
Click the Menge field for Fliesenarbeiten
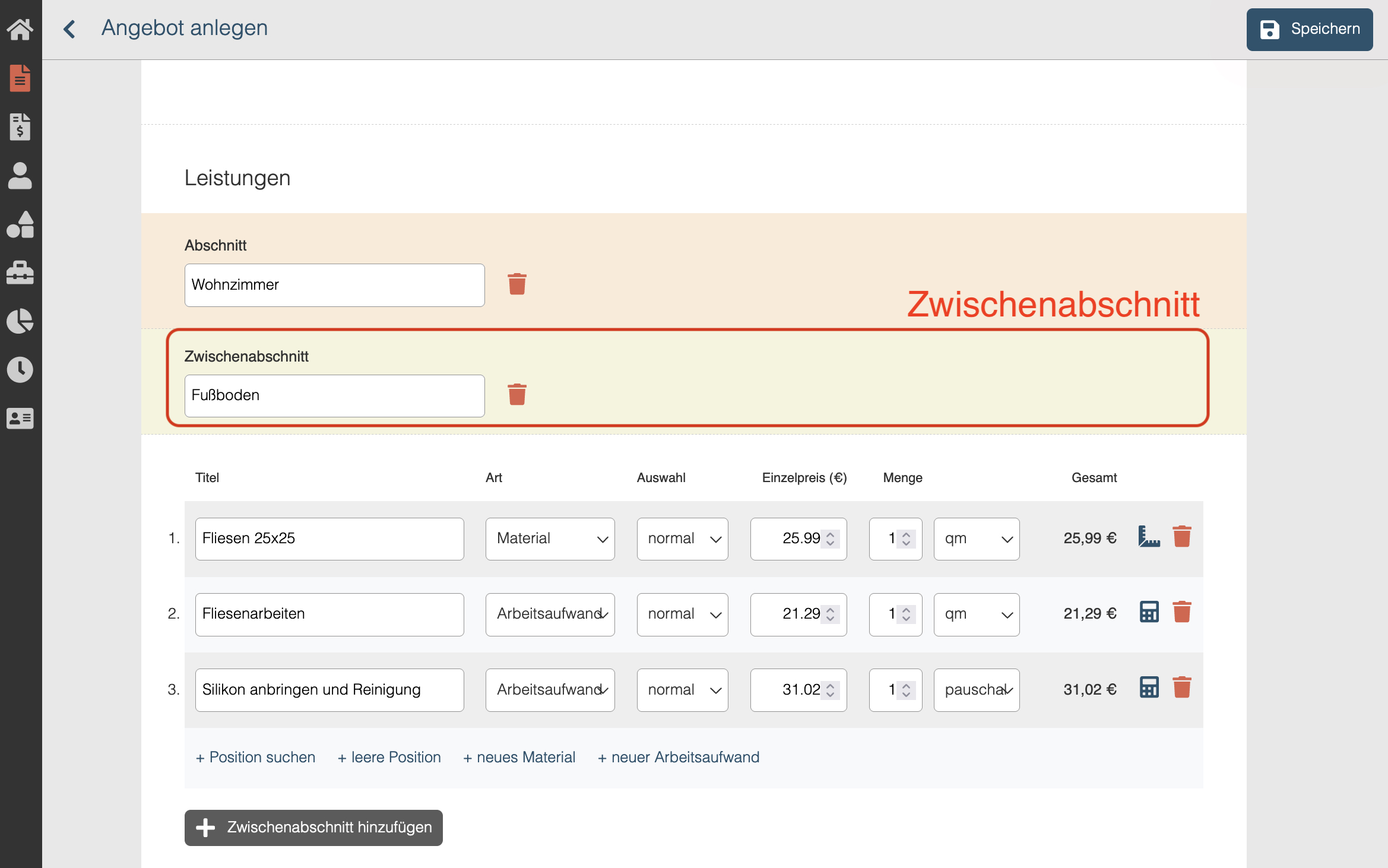[x=895, y=614]
